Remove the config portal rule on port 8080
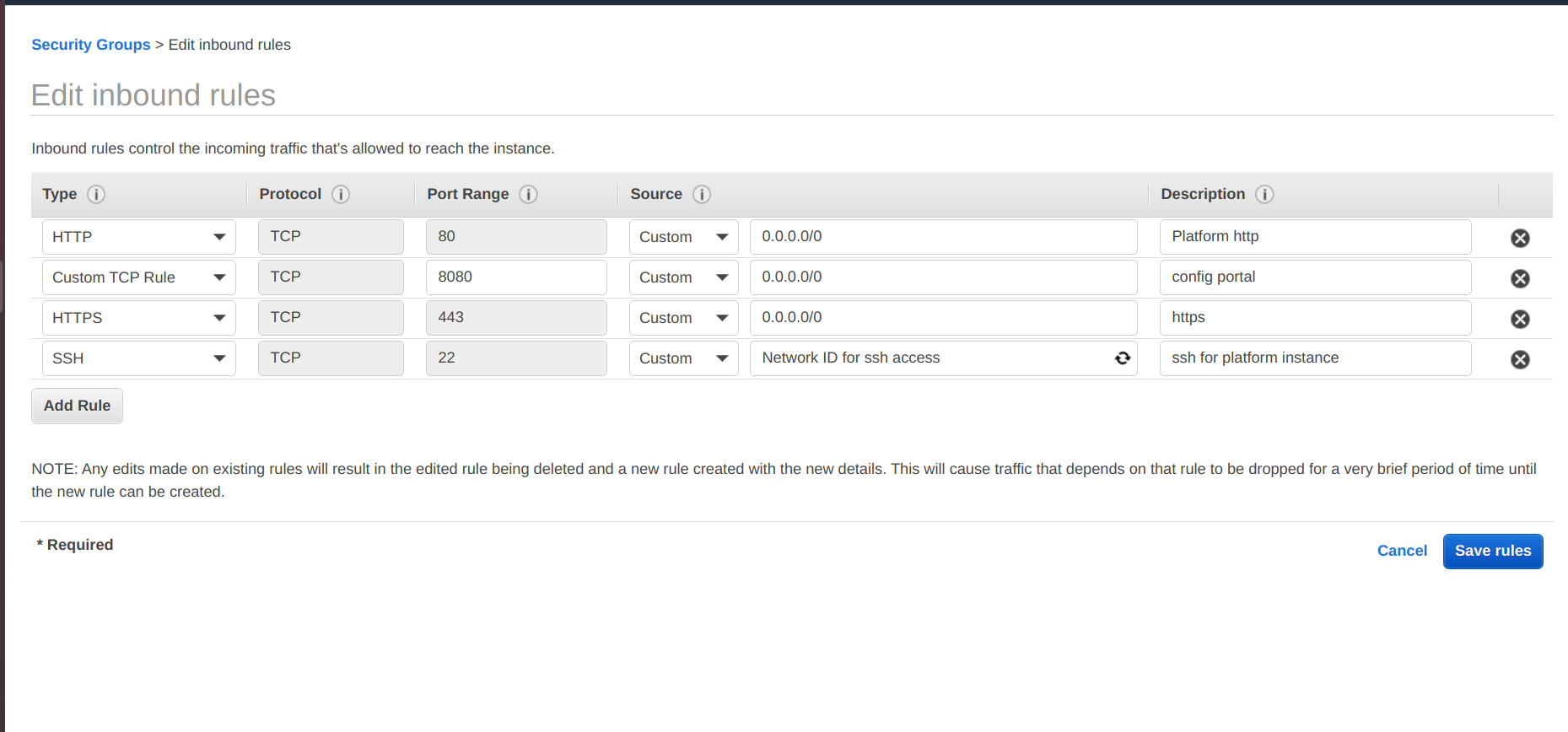The image size is (1568, 732). 1520,278
